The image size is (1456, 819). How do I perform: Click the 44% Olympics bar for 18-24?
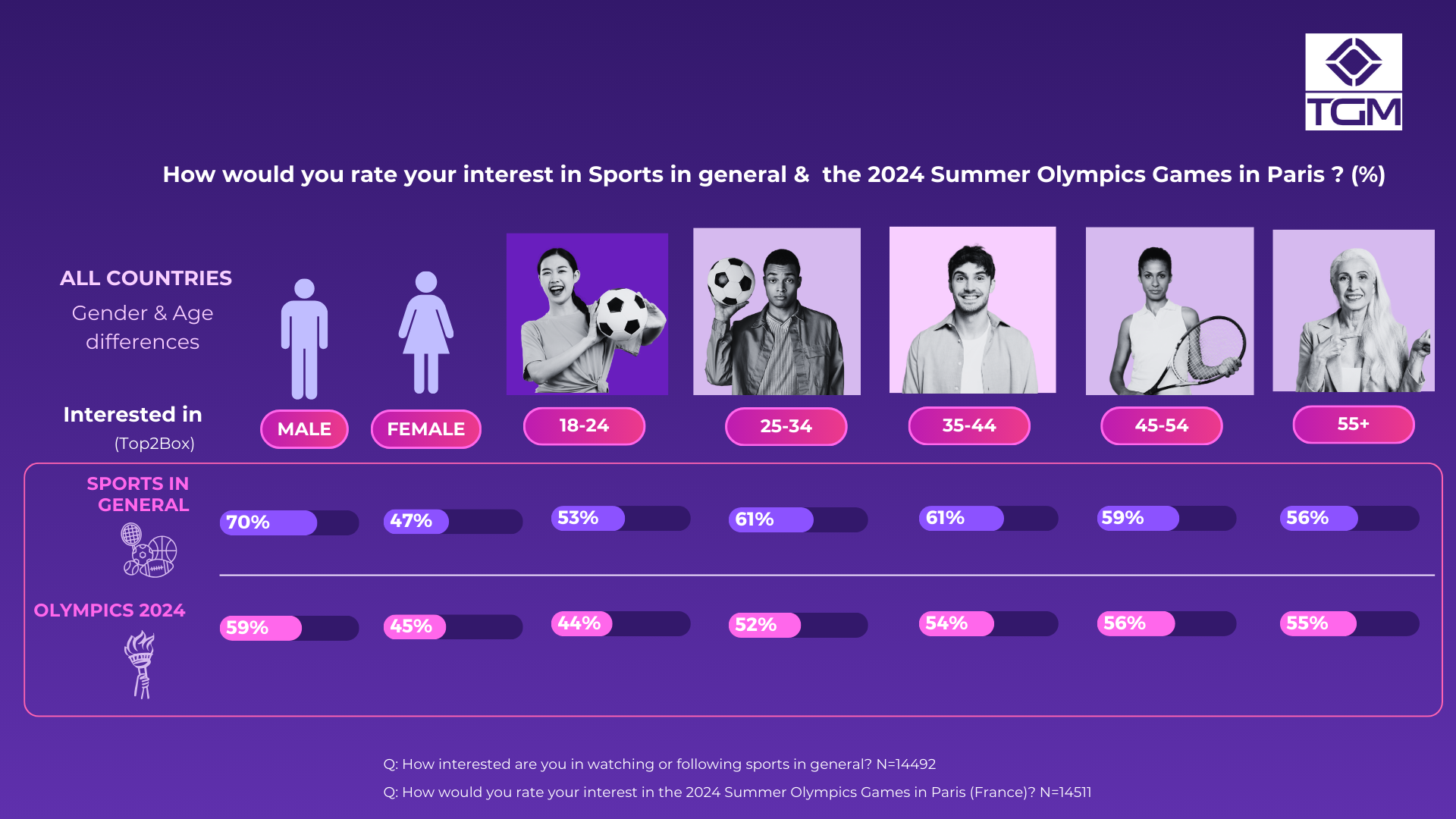(620, 623)
